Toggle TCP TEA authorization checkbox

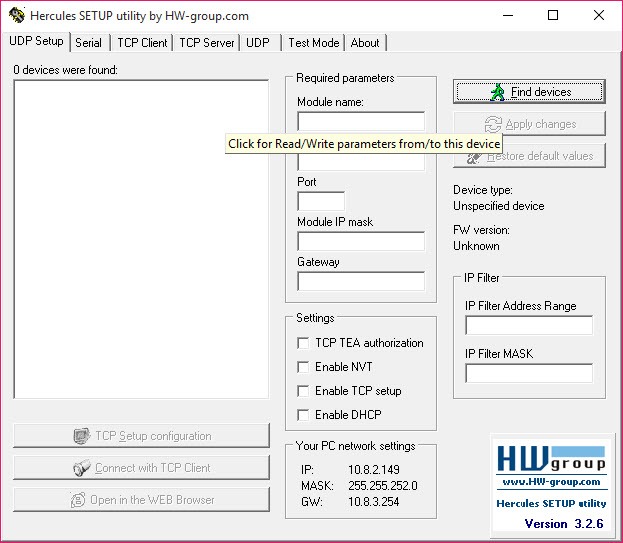(x=303, y=343)
